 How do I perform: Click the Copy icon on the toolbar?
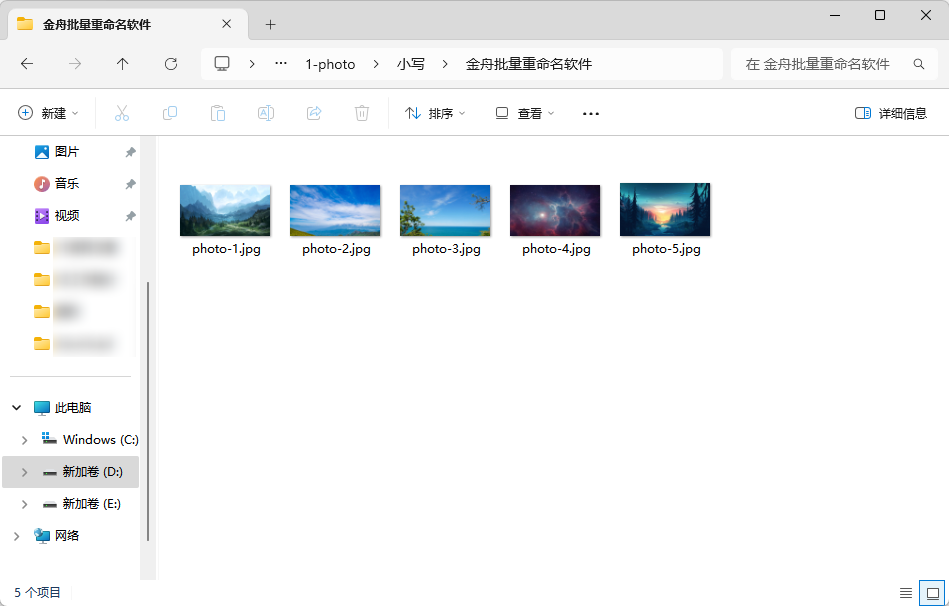[x=170, y=113]
